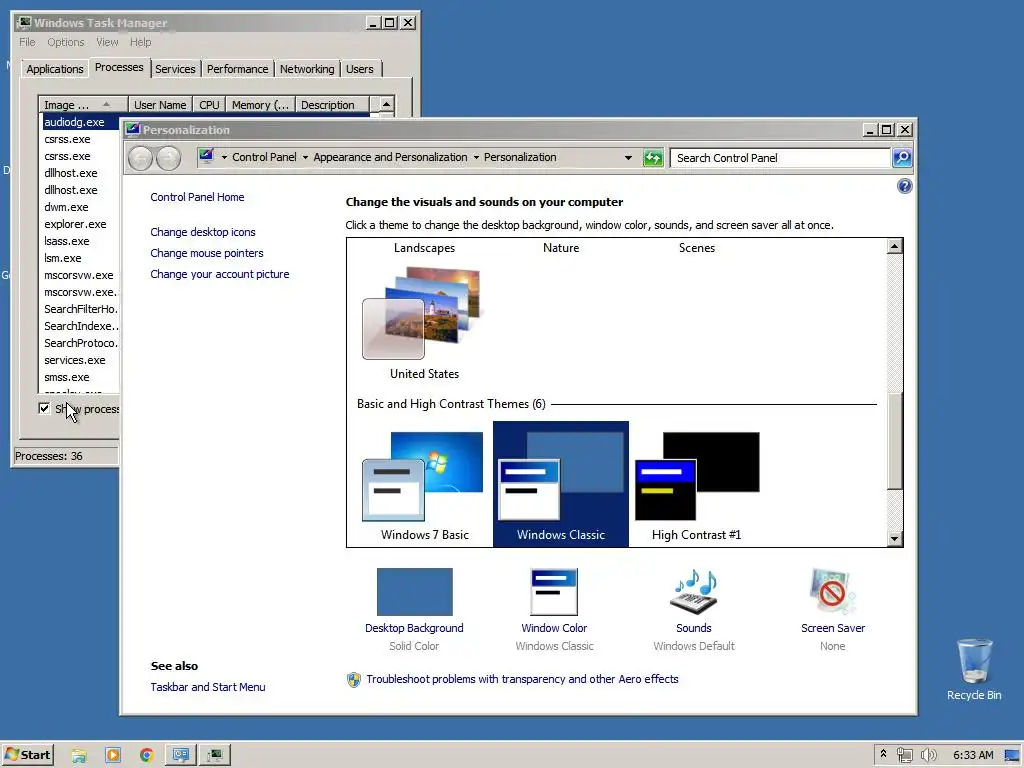Click the back arrow button in Personalization

pyautogui.click(x=140, y=158)
